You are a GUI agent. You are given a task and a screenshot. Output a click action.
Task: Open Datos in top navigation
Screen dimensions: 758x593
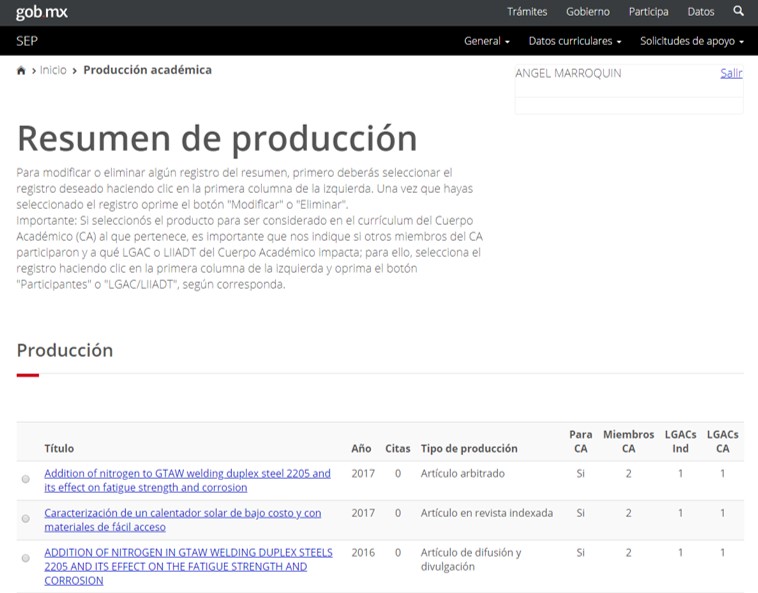click(701, 12)
